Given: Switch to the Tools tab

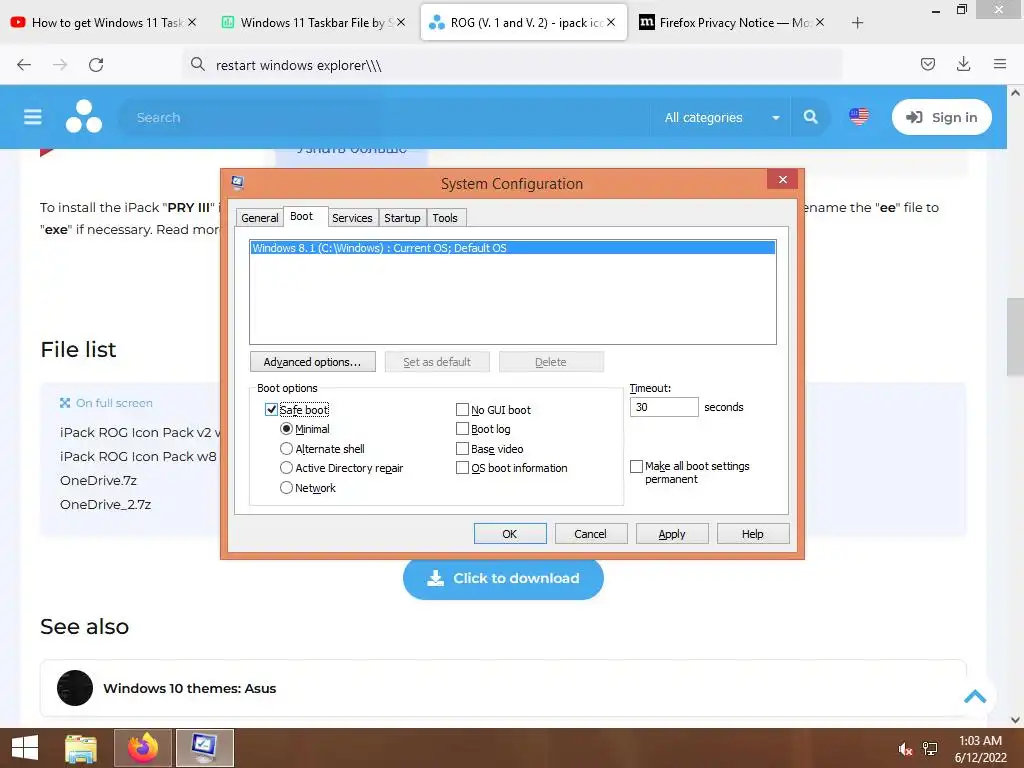Looking at the screenshot, I should [445, 218].
